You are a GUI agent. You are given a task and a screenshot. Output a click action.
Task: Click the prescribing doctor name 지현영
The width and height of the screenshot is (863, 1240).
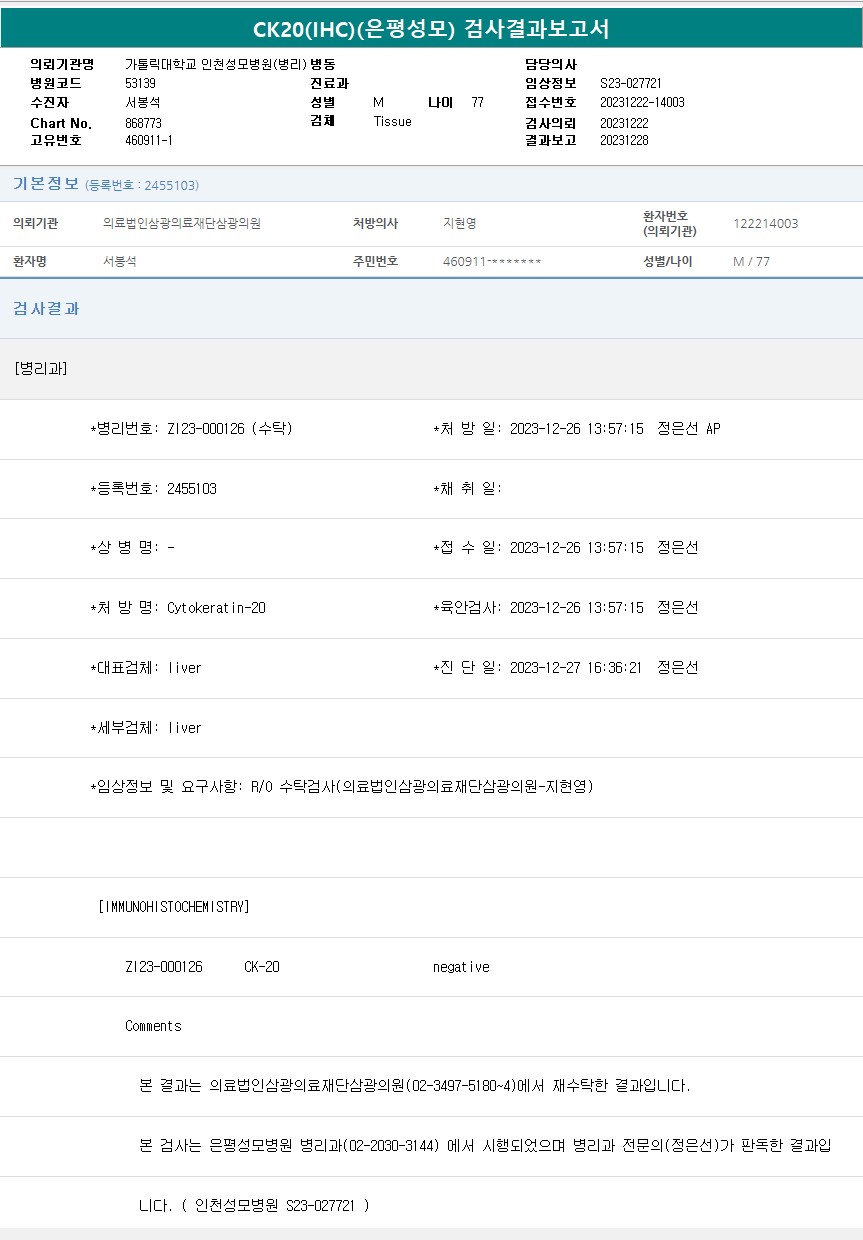[x=460, y=224]
